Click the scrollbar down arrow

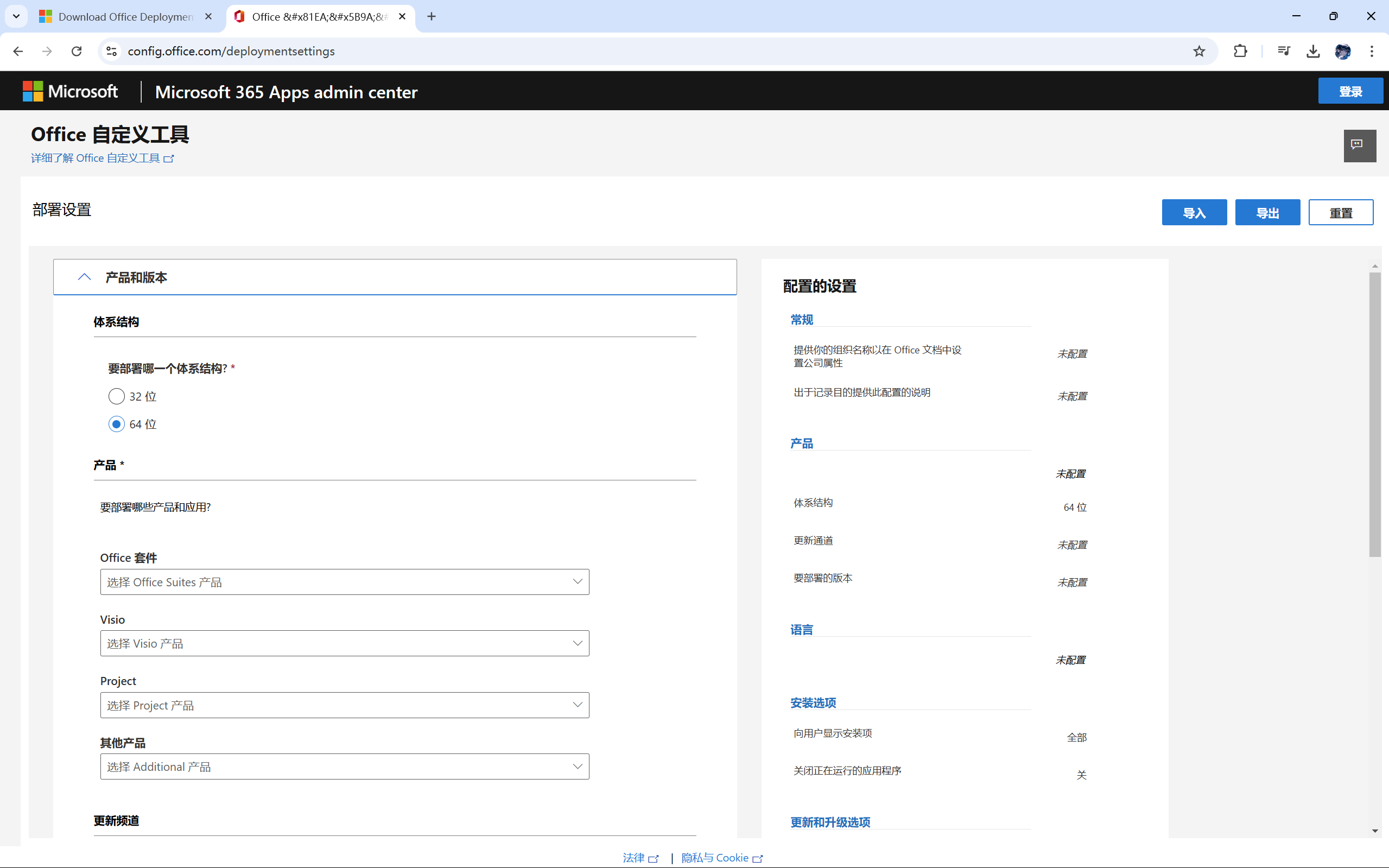click(1375, 831)
